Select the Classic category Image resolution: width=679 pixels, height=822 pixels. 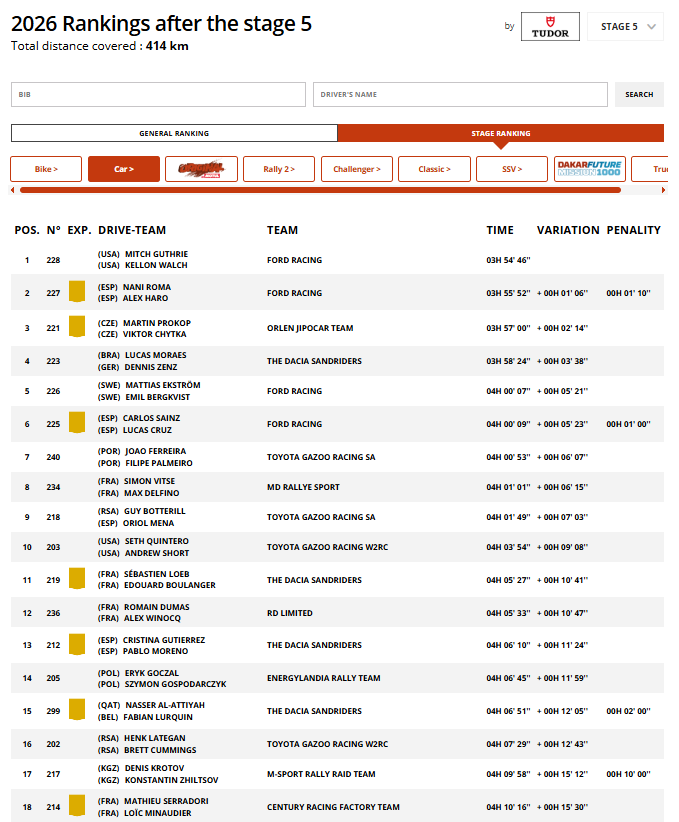[434, 169]
